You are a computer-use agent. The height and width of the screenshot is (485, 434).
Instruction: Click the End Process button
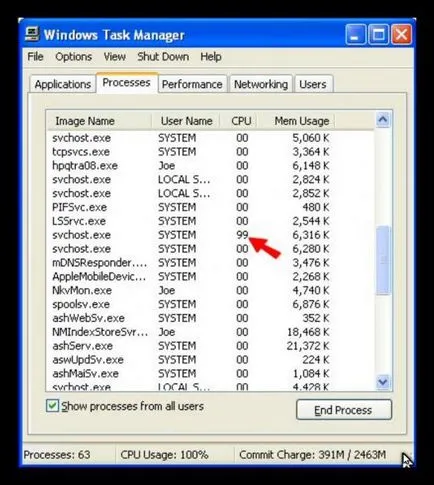(x=344, y=410)
